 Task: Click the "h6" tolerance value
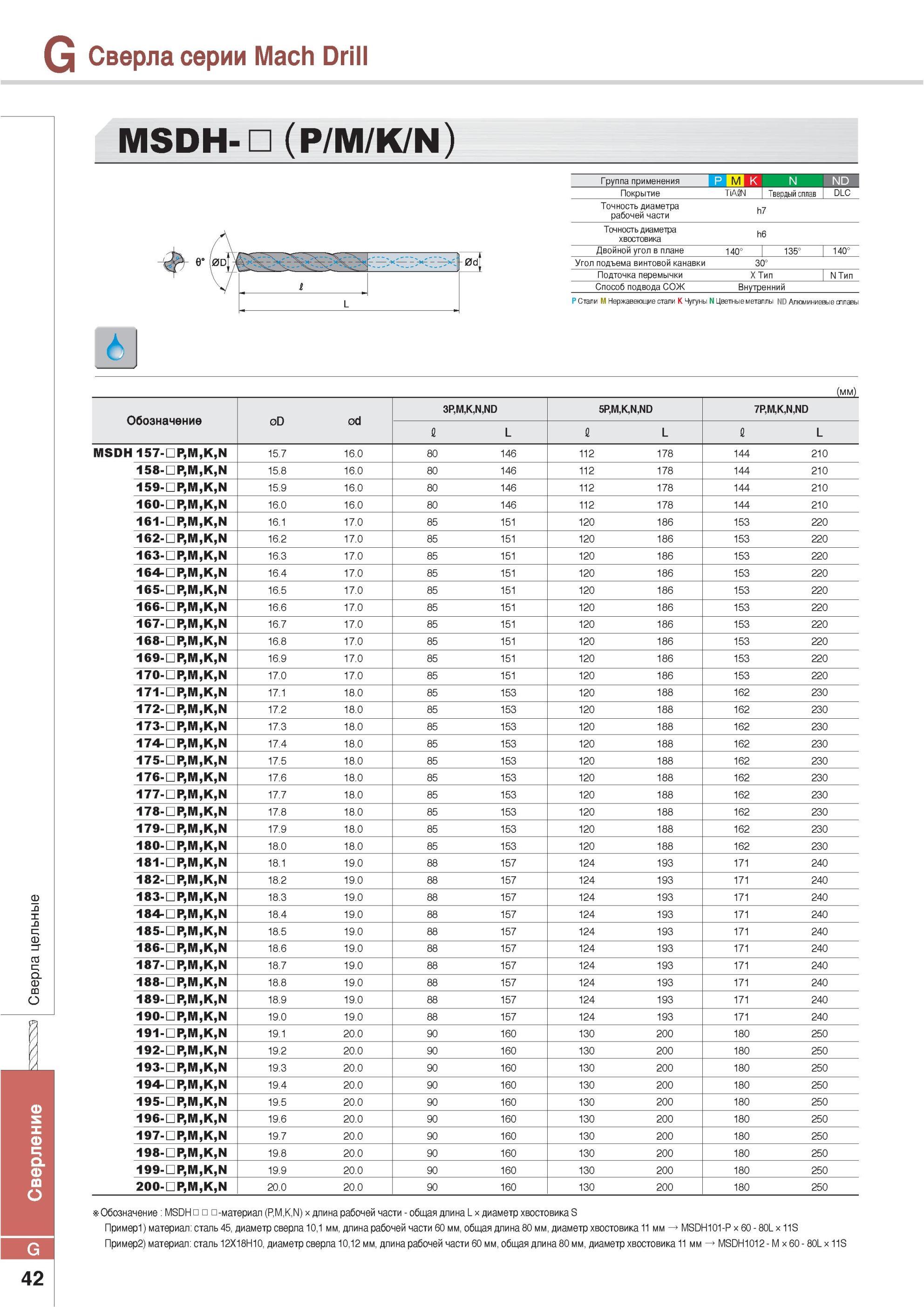tap(761, 234)
